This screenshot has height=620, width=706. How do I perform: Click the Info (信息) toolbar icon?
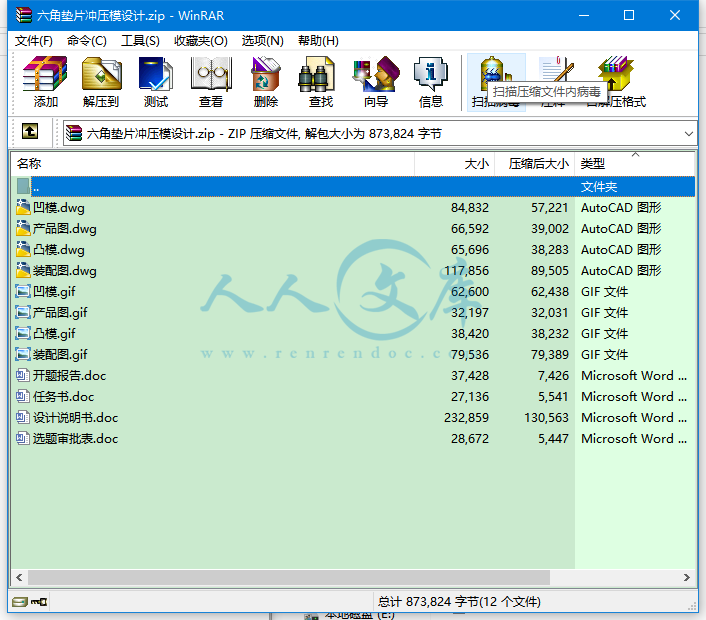[x=431, y=73]
